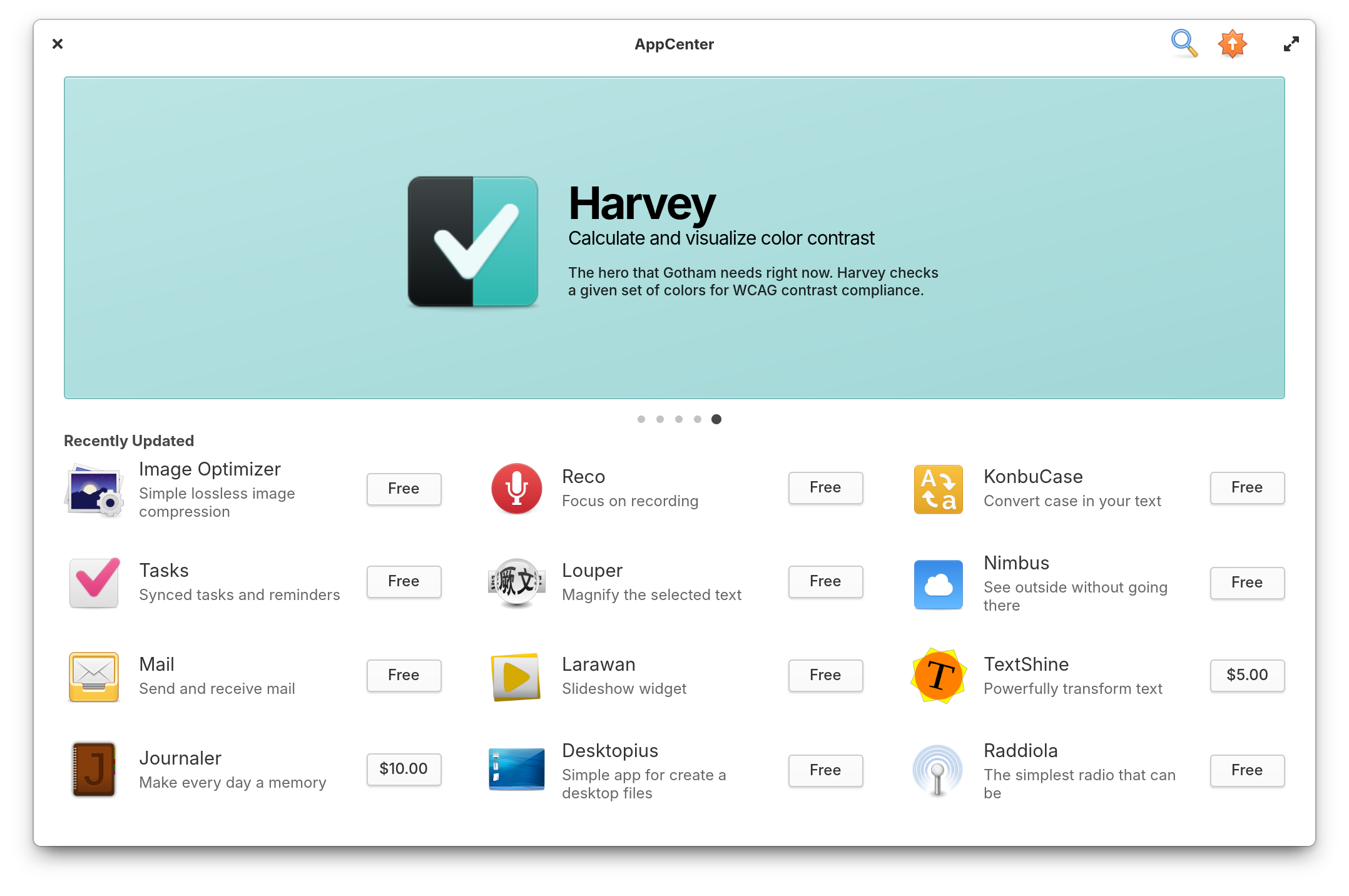Screen dimensions: 1349x896
Task: Click Free button for Desktopius app
Action: (x=824, y=768)
